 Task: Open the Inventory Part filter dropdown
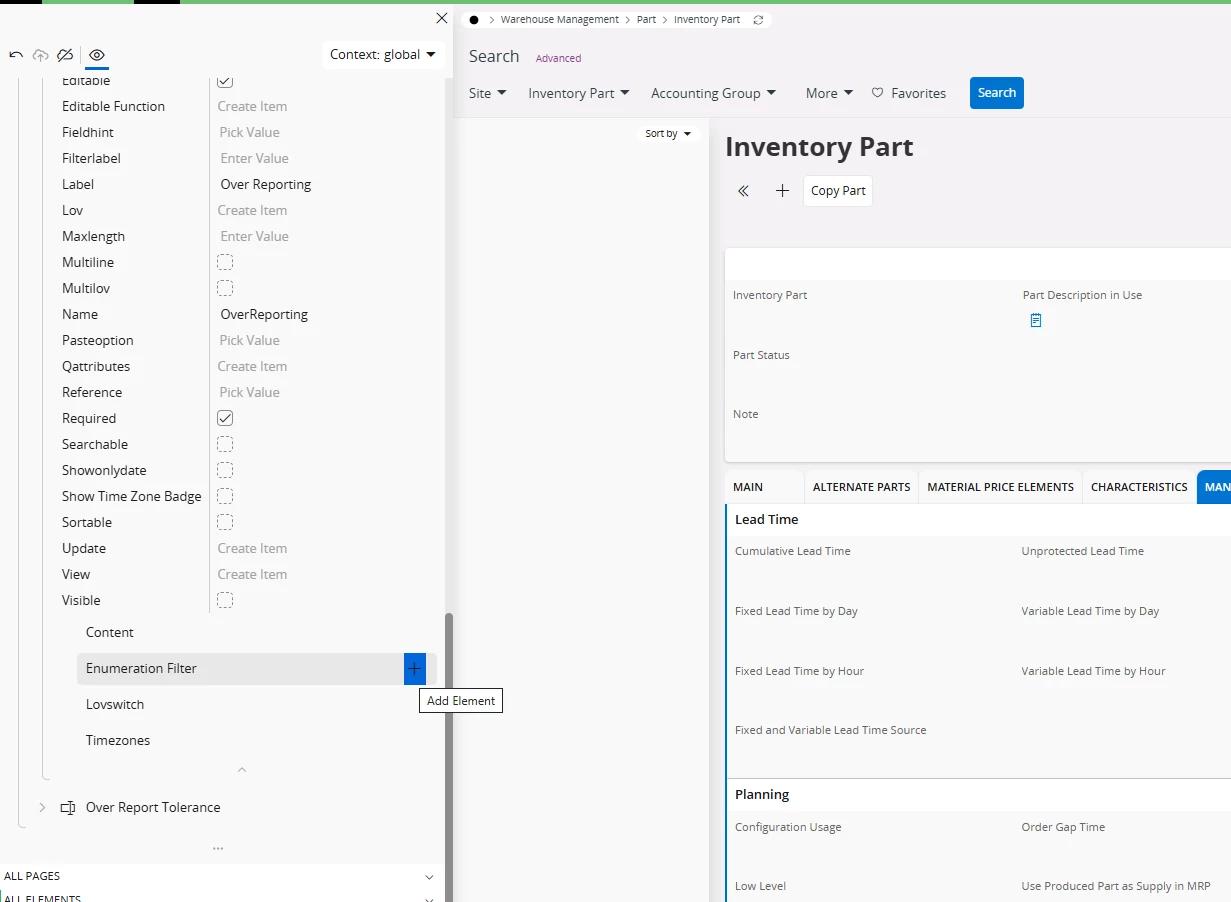tap(579, 93)
